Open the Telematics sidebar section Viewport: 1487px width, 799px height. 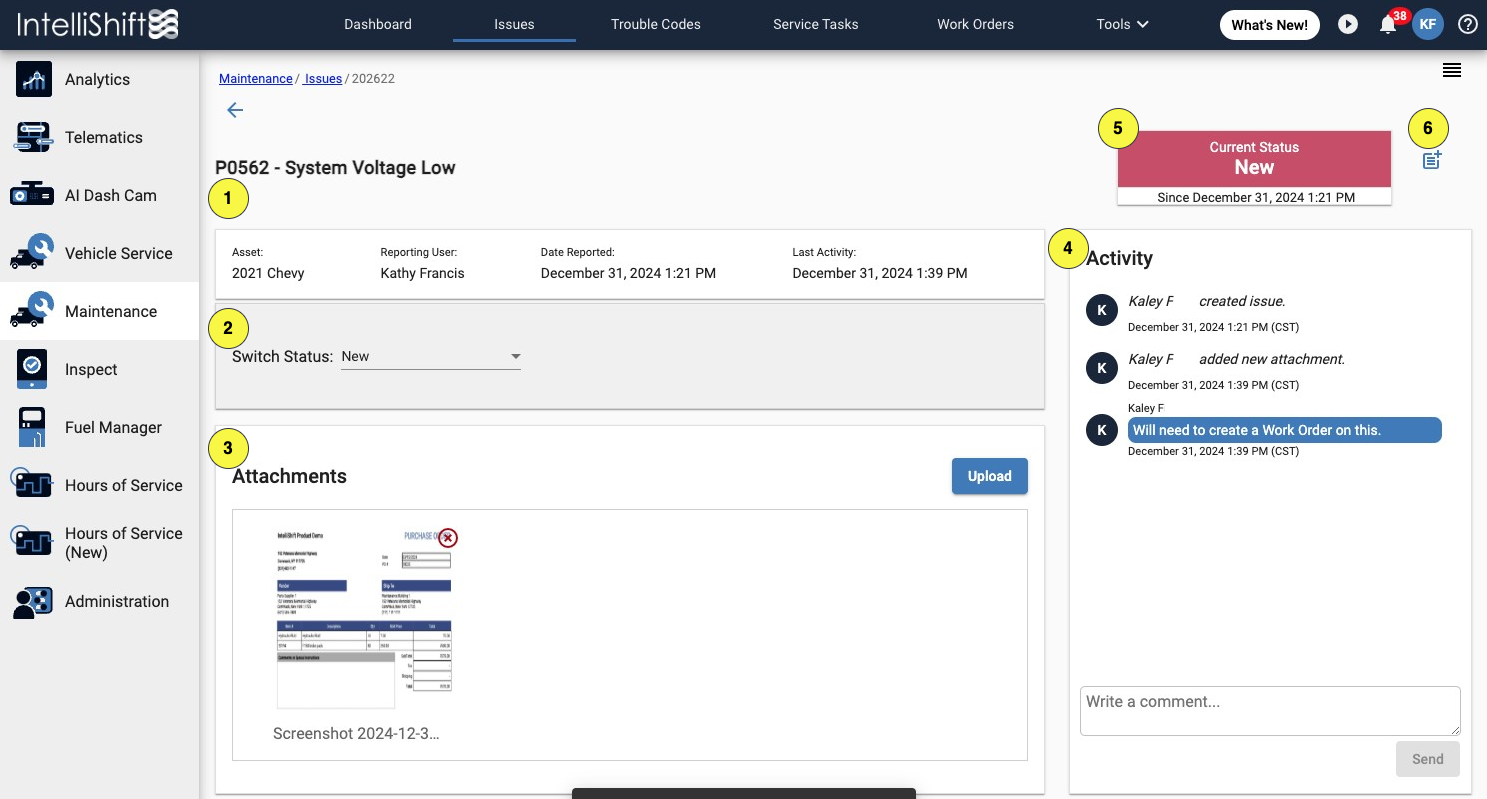tap(99, 137)
